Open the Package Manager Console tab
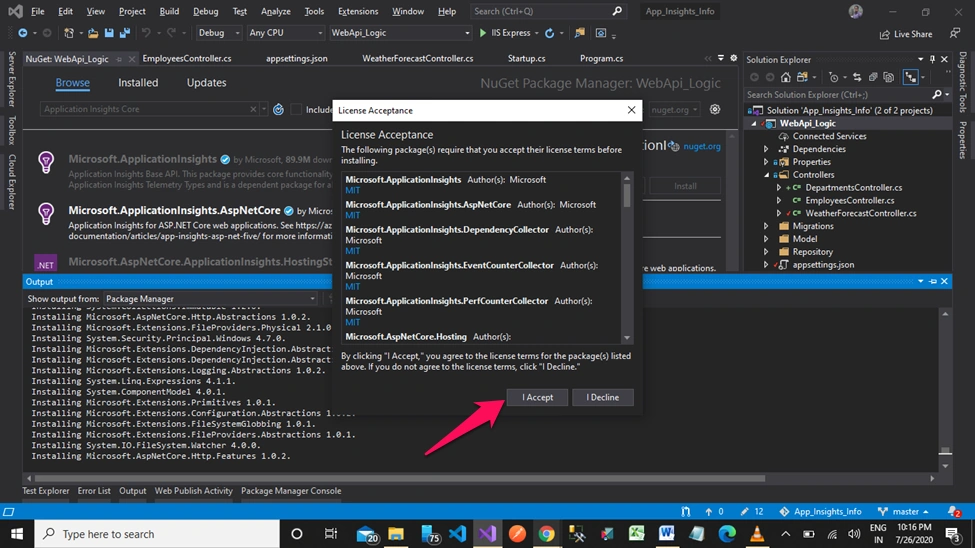This screenshot has width=975, height=548. pos(290,491)
